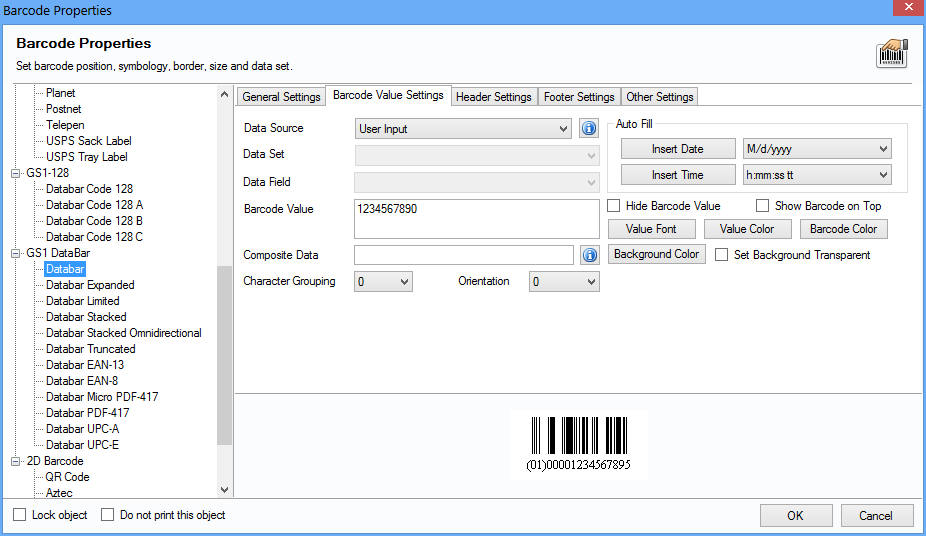Enable Do not print this object
The height and width of the screenshot is (536, 926).
pyautogui.click(x=107, y=515)
